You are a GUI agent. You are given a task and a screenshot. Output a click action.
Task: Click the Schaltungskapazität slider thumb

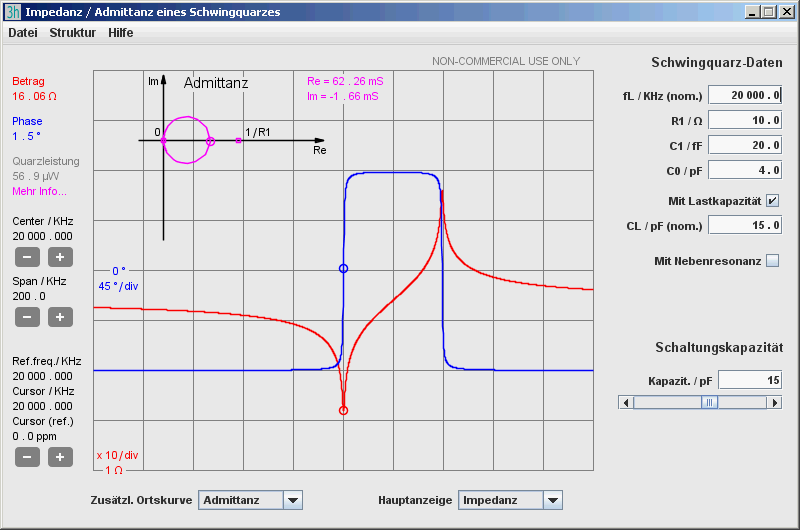709,402
